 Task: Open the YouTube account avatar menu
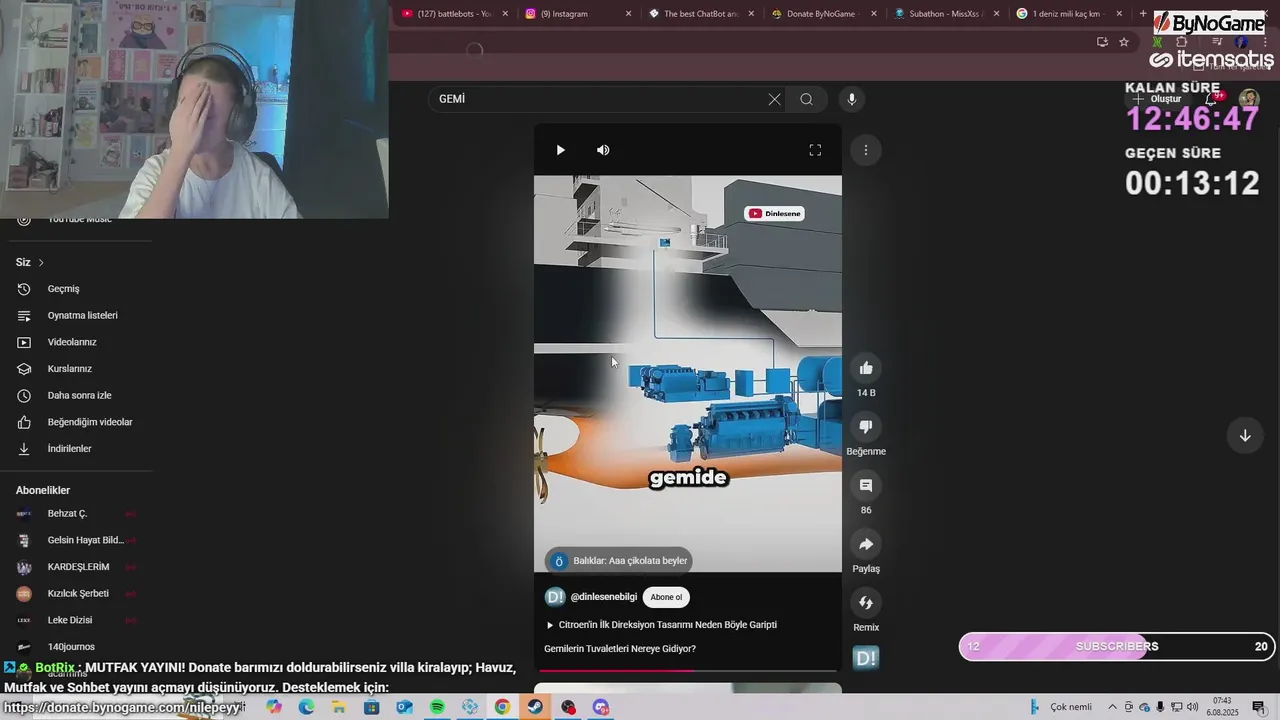click(1249, 99)
